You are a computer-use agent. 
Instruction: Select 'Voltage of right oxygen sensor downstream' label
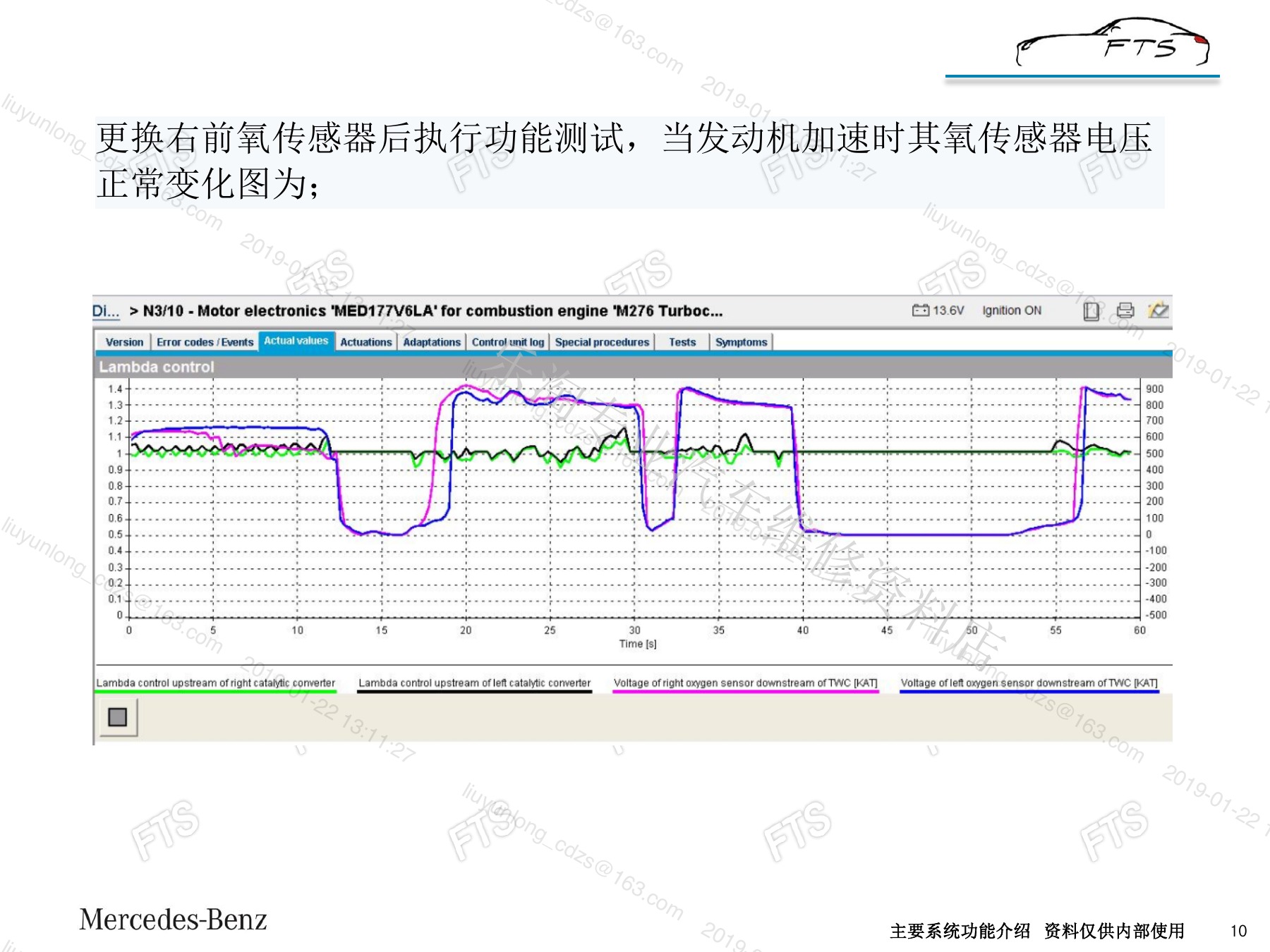point(746,683)
